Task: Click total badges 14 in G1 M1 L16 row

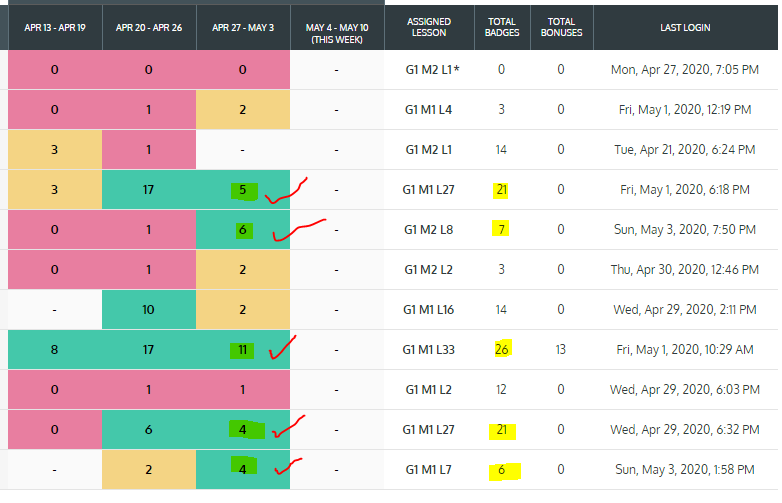Action: click(x=501, y=310)
